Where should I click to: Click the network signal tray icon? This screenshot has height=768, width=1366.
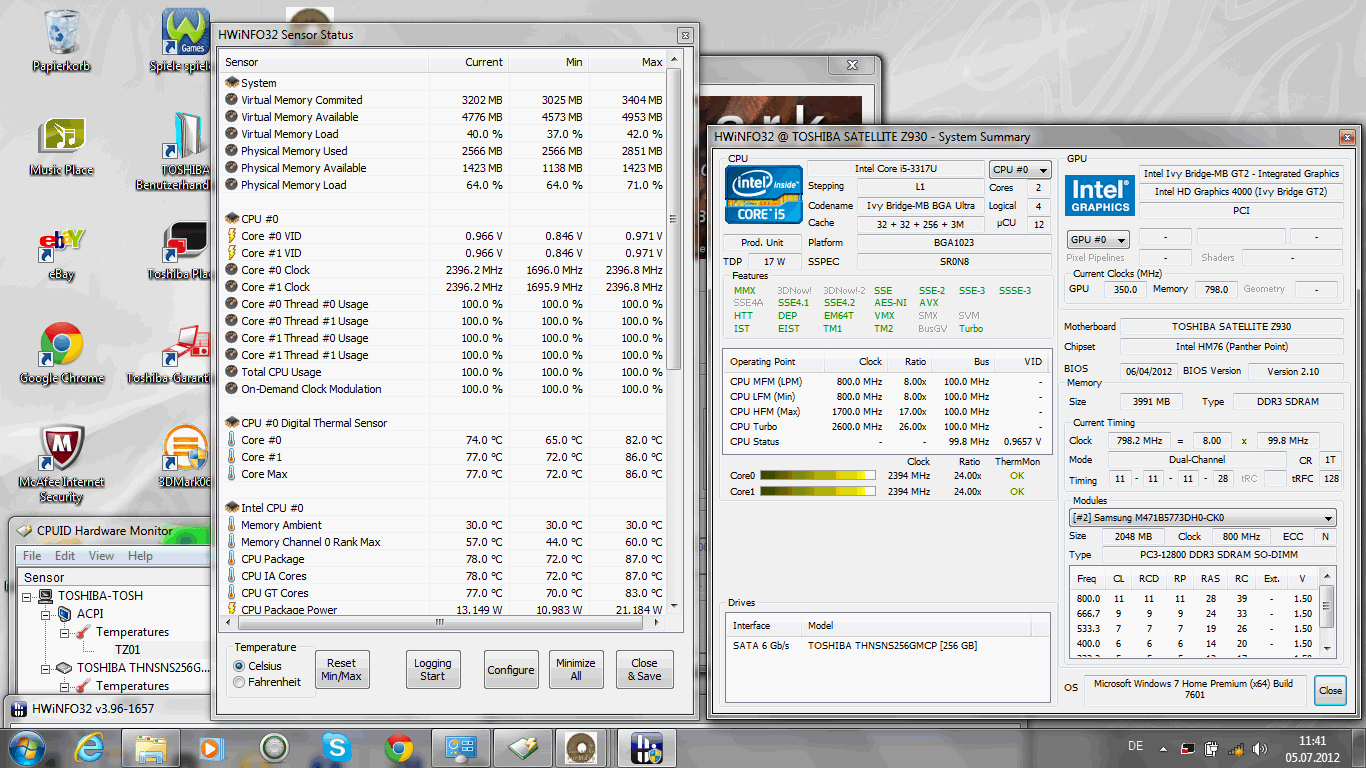[x=1236, y=748]
